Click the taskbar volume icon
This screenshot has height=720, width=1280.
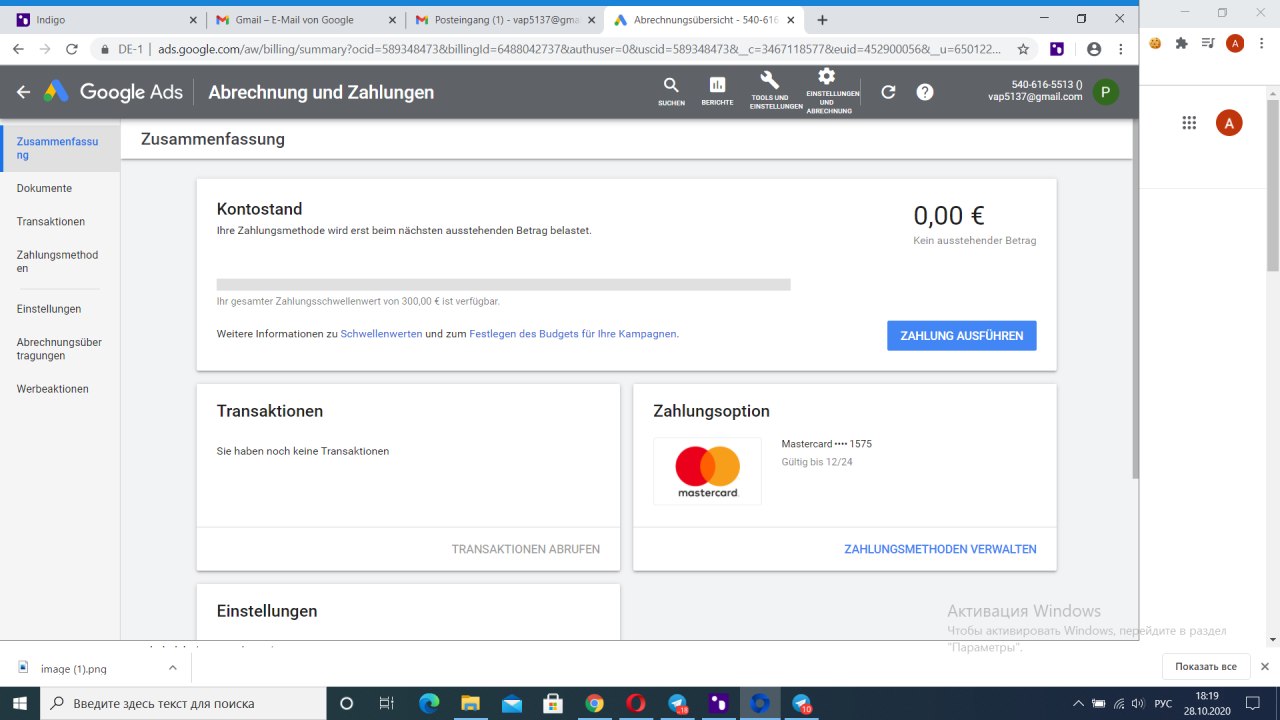point(1138,704)
